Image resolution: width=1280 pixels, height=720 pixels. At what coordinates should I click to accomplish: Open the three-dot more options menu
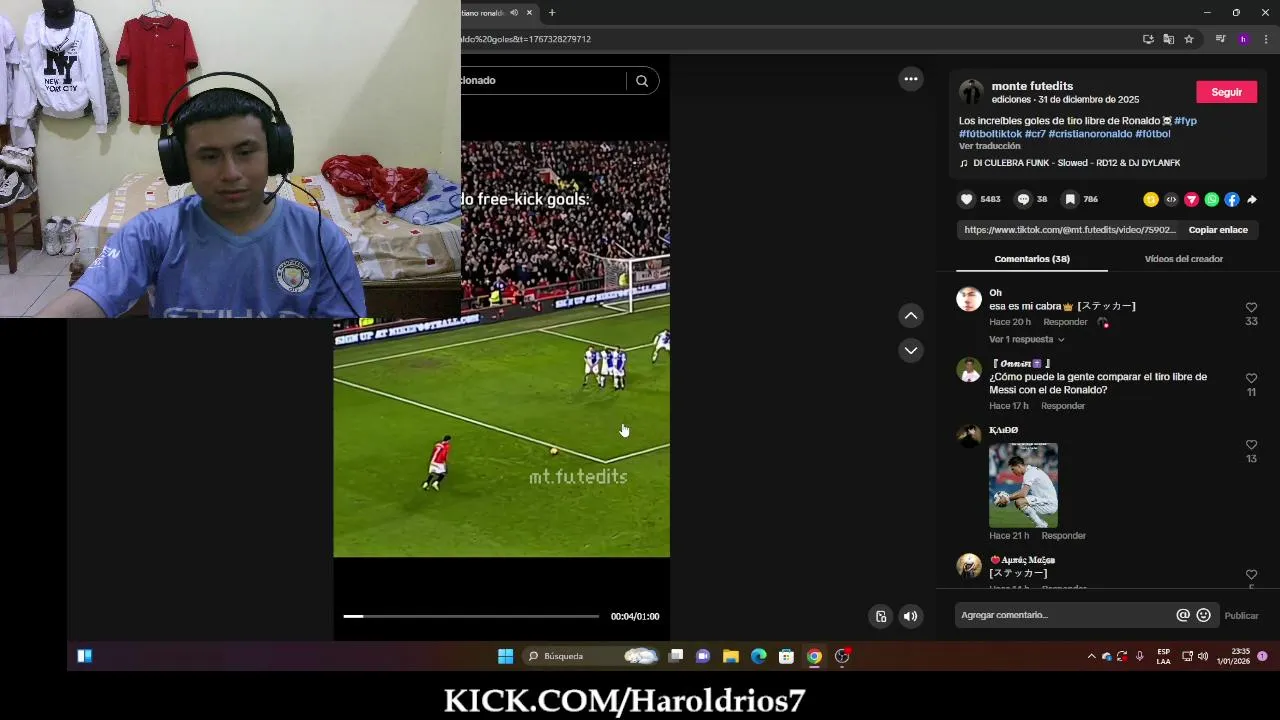[x=911, y=79]
